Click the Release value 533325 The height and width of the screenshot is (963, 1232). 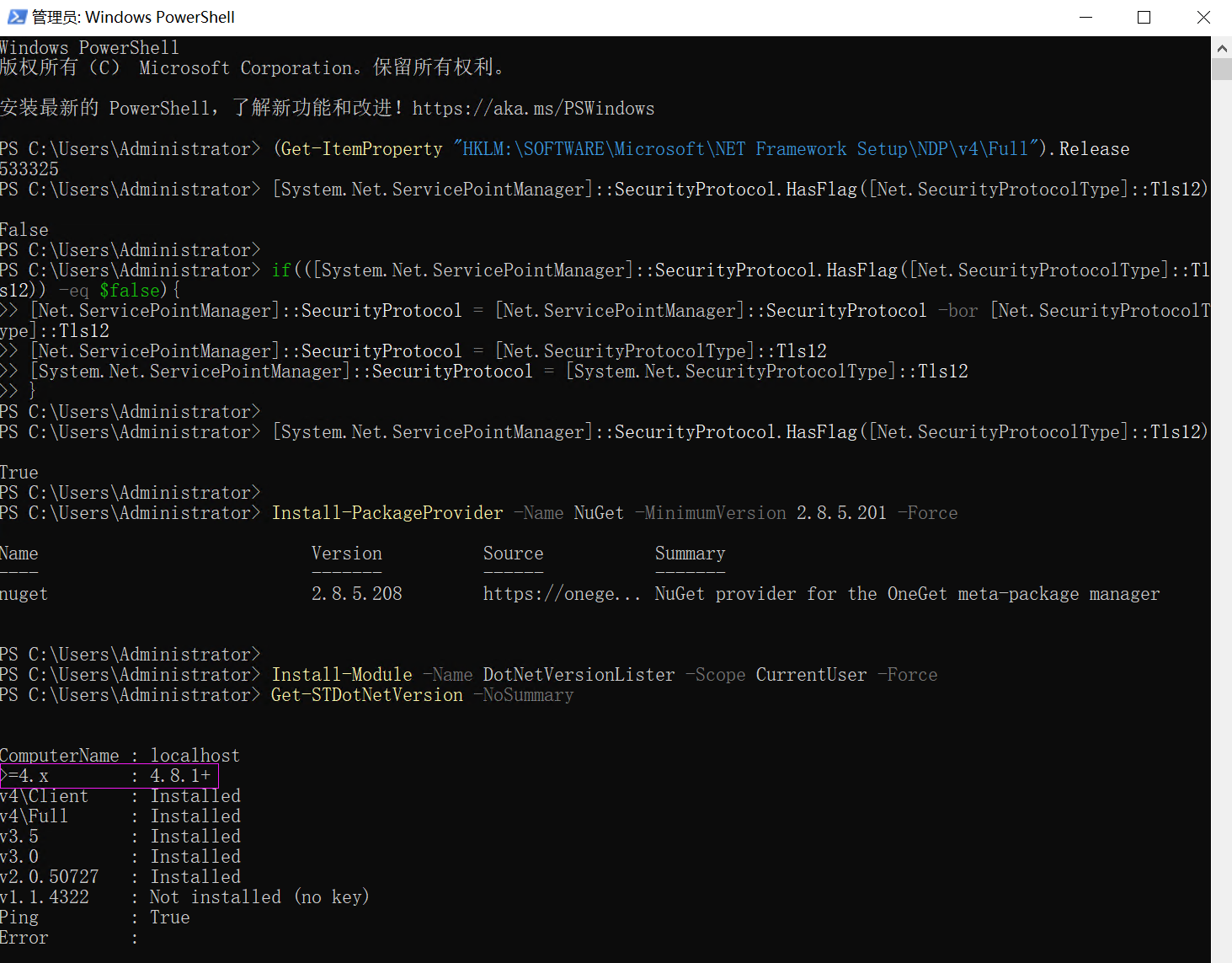(x=29, y=169)
